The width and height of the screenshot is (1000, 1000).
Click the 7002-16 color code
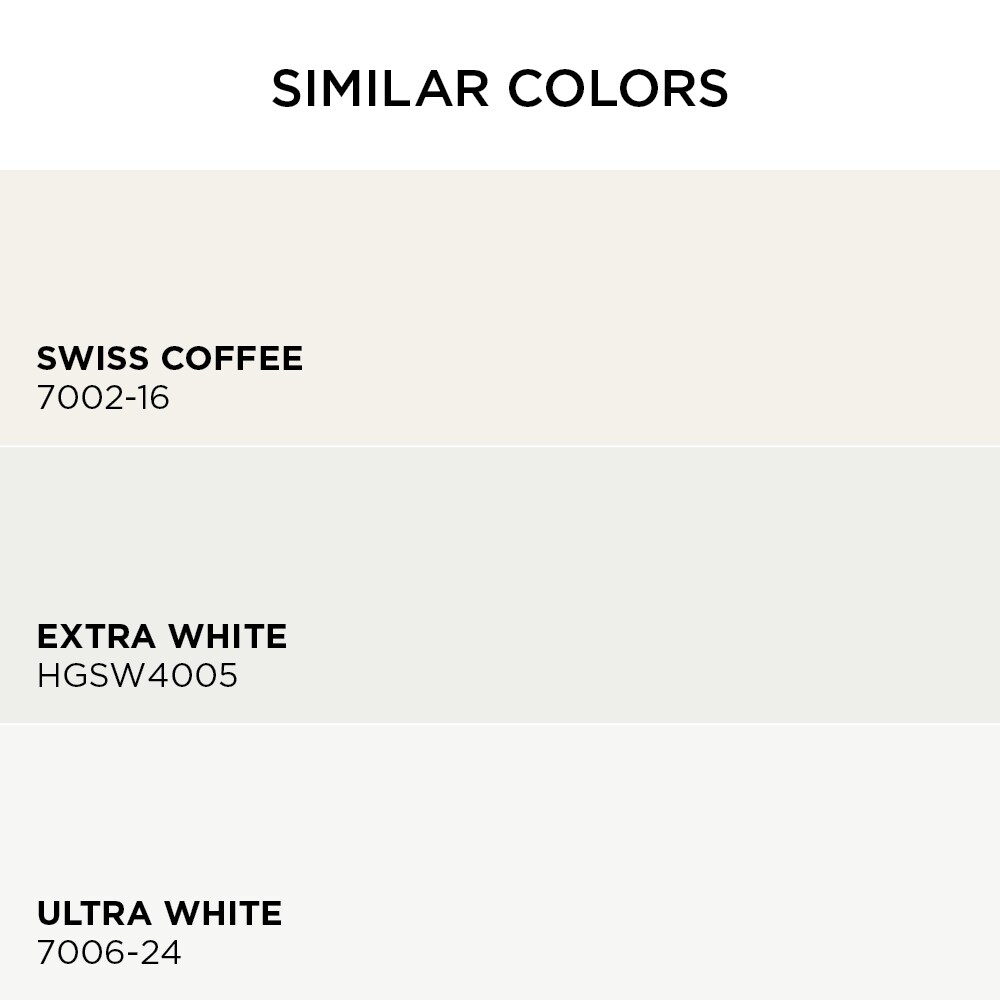103,398
